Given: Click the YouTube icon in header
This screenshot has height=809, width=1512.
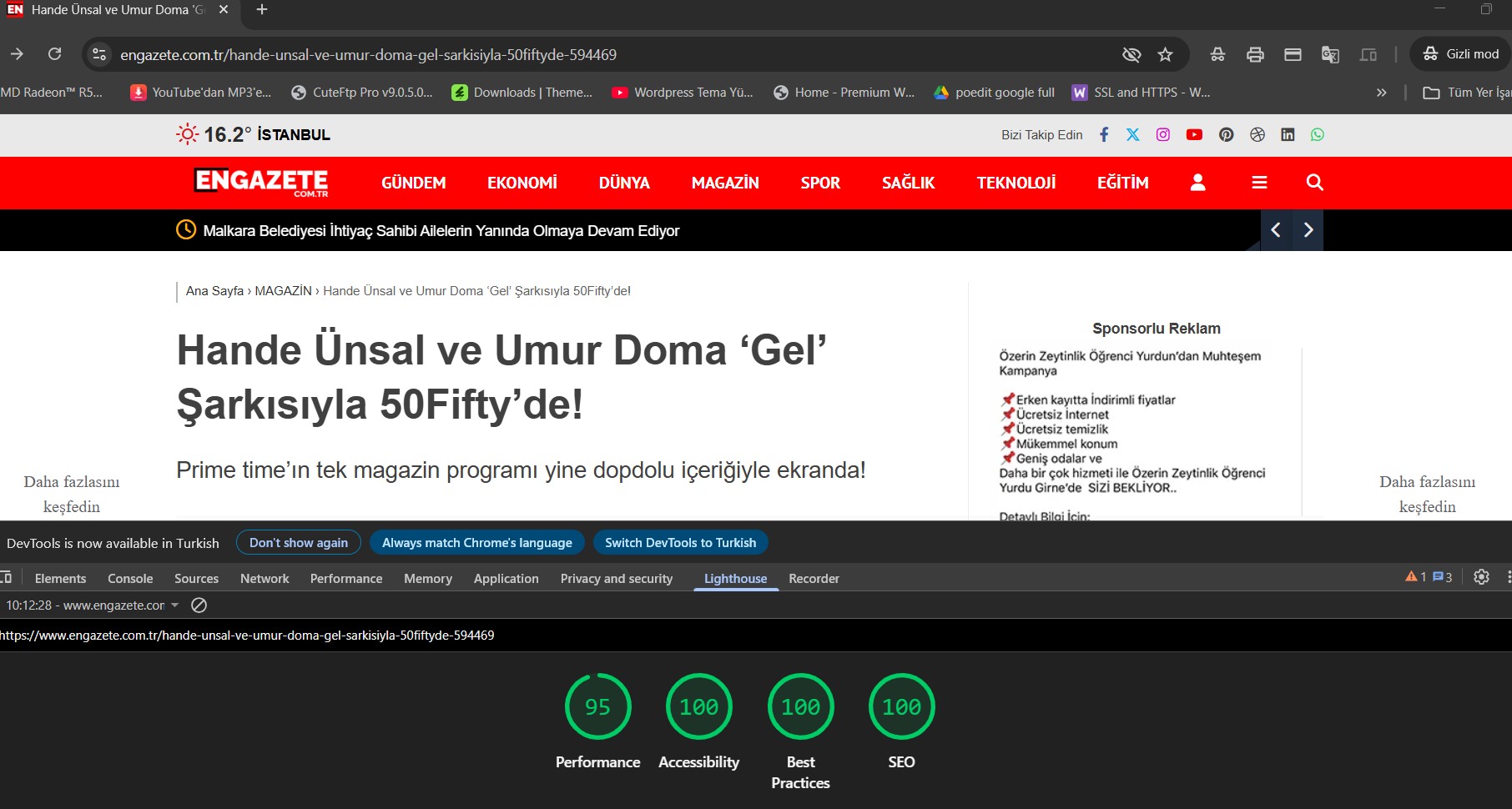Looking at the screenshot, I should pyautogui.click(x=1194, y=135).
